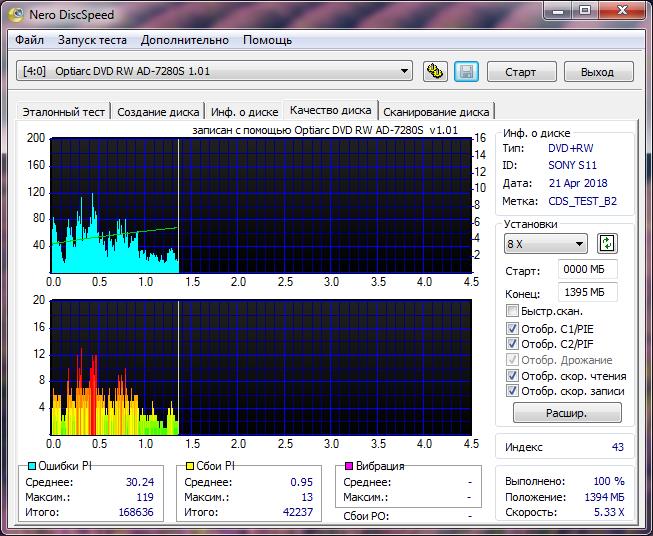Open the Дополнительно menu

(185, 40)
